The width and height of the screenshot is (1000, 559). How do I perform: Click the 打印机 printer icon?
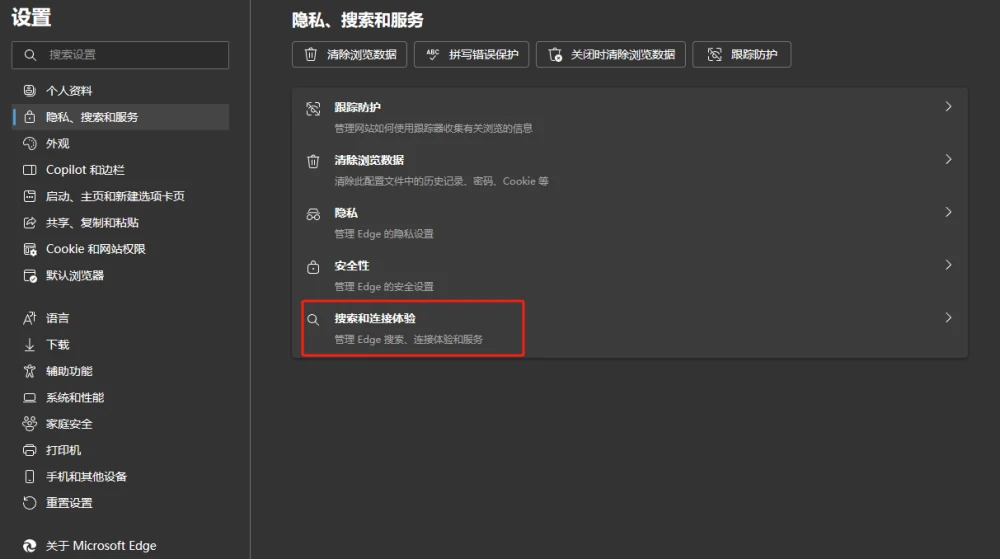[x=29, y=450]
